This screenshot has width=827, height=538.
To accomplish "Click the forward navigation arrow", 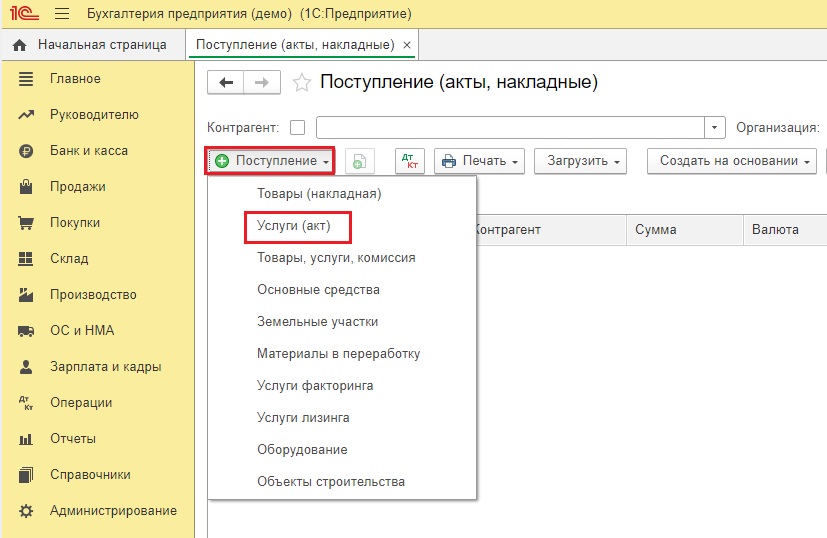I will pyautogui.click(x=262, y=83).
